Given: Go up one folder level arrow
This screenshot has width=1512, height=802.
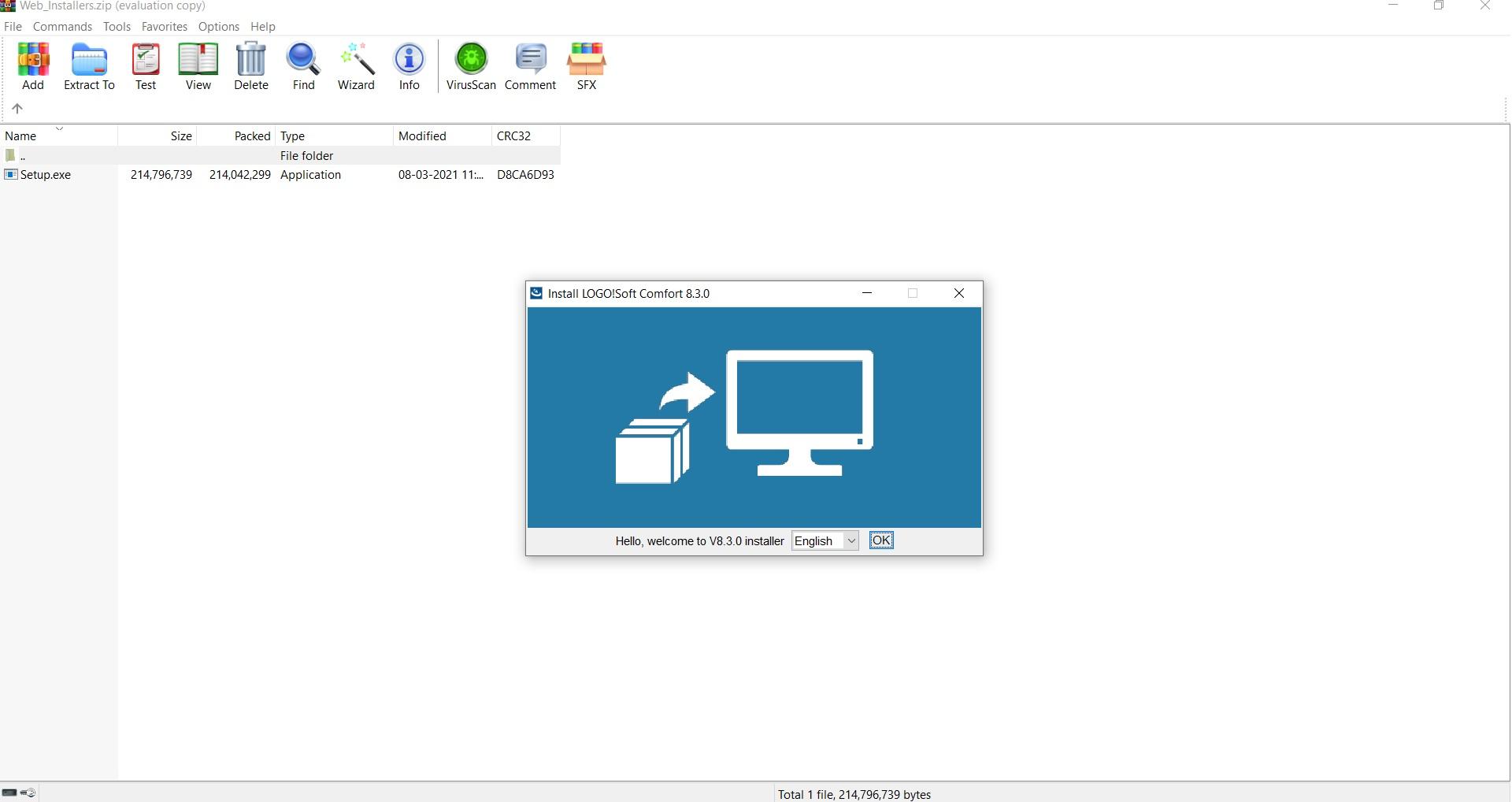Looking at the screenshot, I should 17,109.
